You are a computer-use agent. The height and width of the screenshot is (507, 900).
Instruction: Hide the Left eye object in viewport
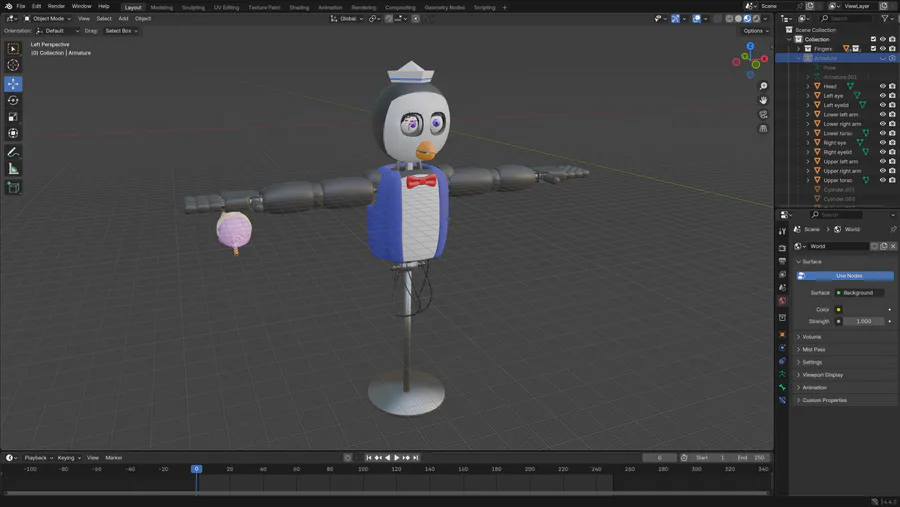pyautogui.click(x=883, y=96)
